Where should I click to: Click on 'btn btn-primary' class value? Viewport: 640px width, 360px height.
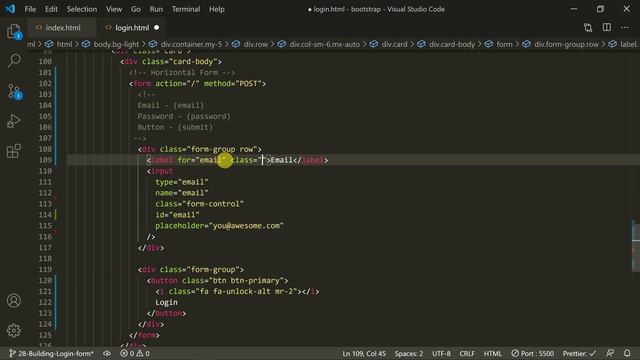pyautogui.click(x=248, y=280)
